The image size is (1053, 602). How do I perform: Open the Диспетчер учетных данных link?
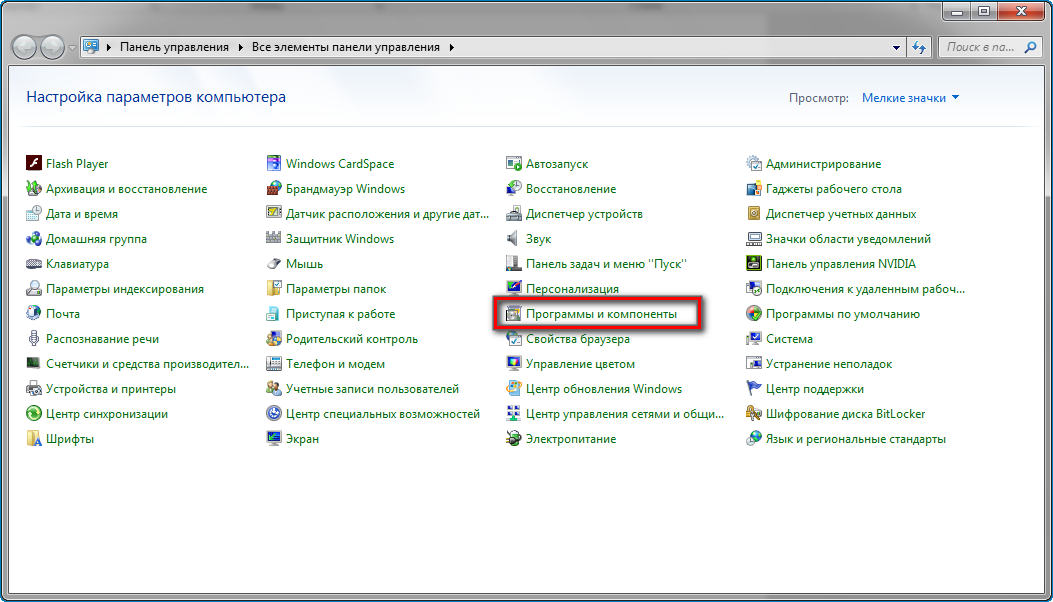[841, 214]
